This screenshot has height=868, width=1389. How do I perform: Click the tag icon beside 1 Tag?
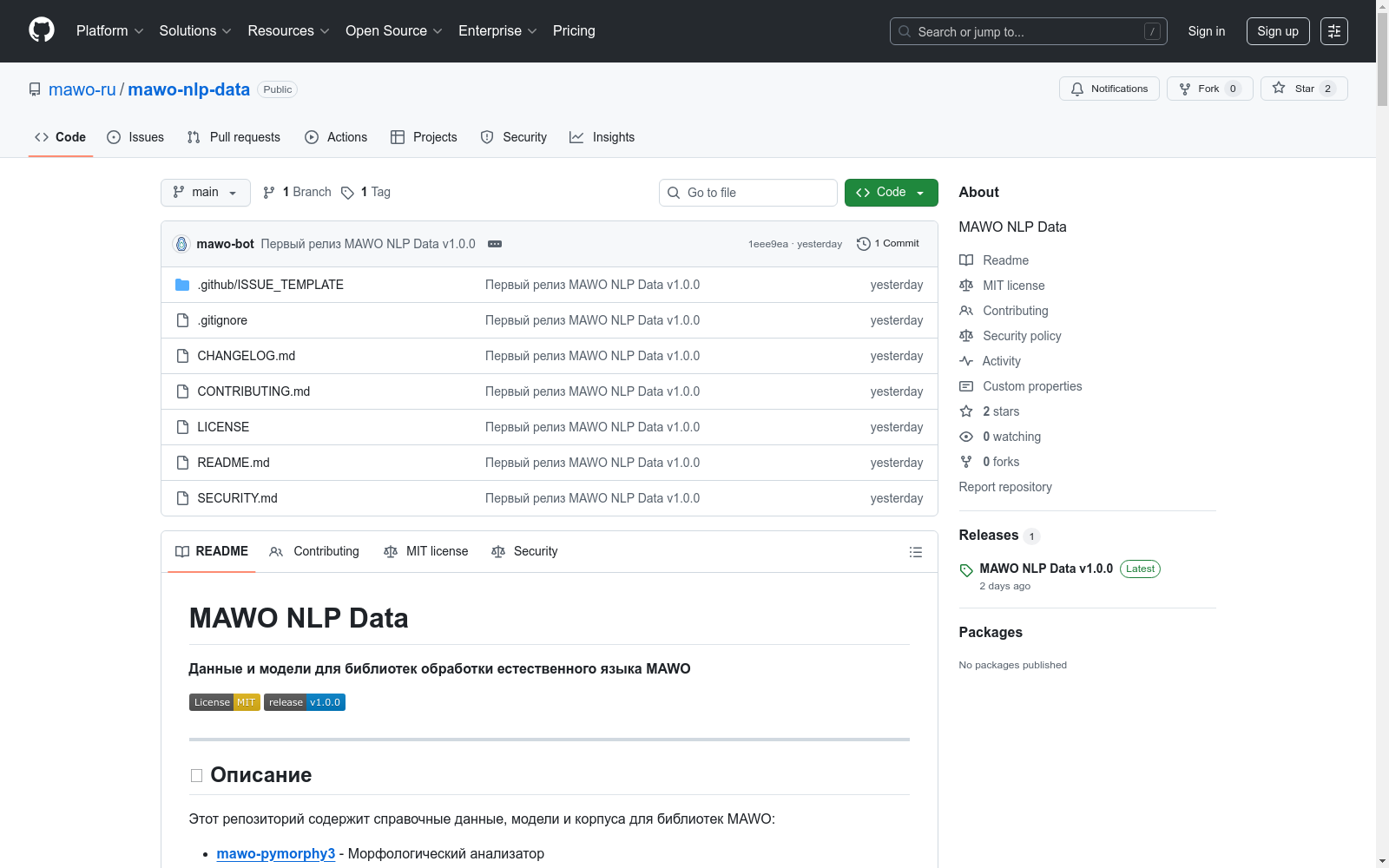[347, 193]
